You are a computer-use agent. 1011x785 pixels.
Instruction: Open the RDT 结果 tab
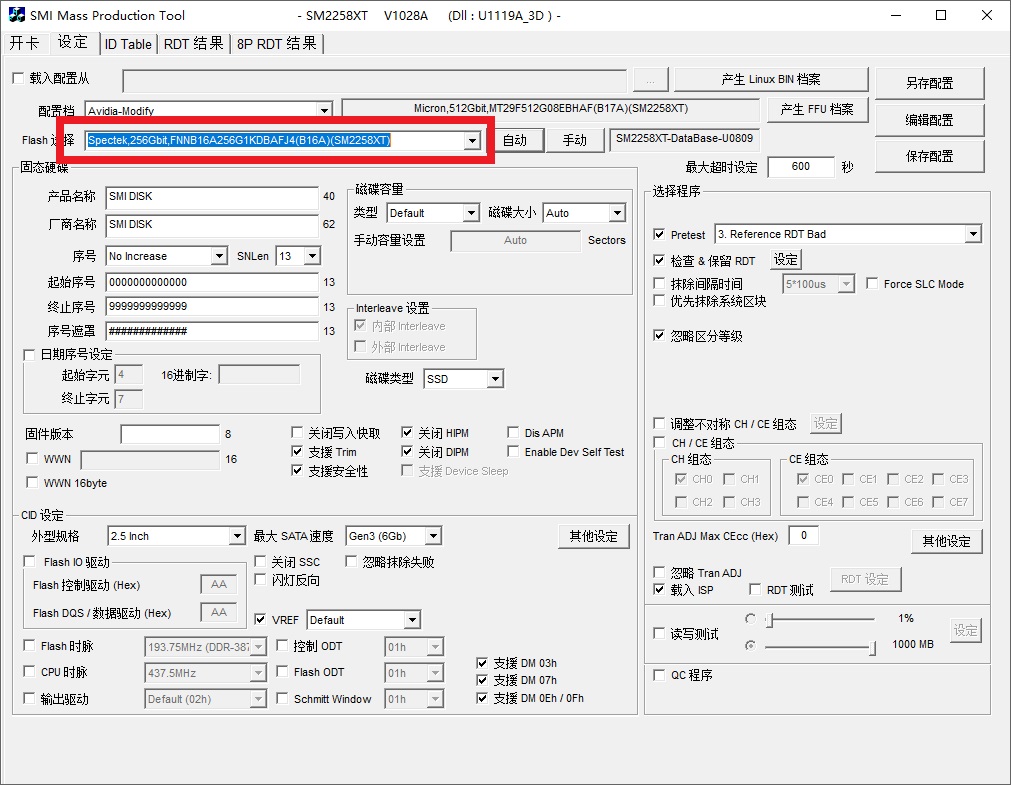tap(193, 44)
